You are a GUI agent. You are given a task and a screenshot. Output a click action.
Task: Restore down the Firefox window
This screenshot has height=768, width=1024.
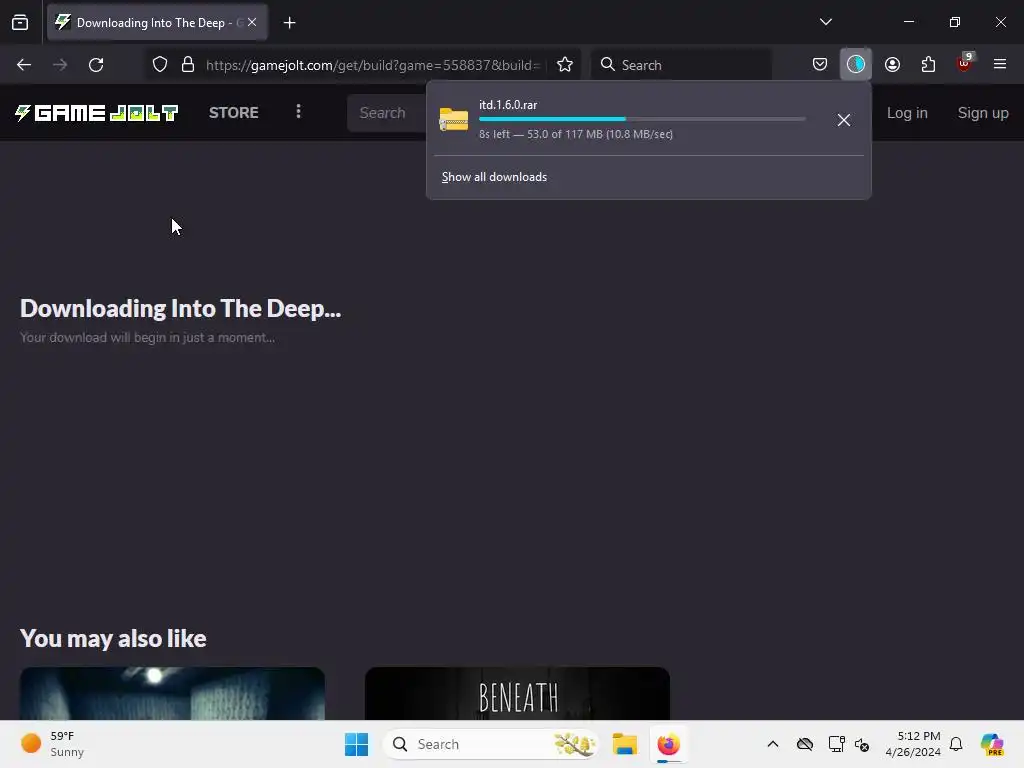[x=955, y=22]
